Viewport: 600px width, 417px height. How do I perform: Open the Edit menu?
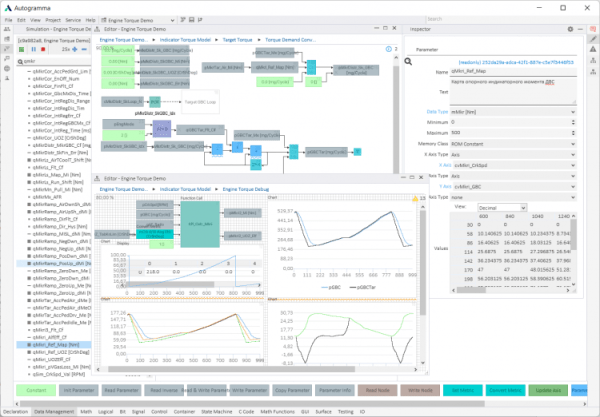21,20
